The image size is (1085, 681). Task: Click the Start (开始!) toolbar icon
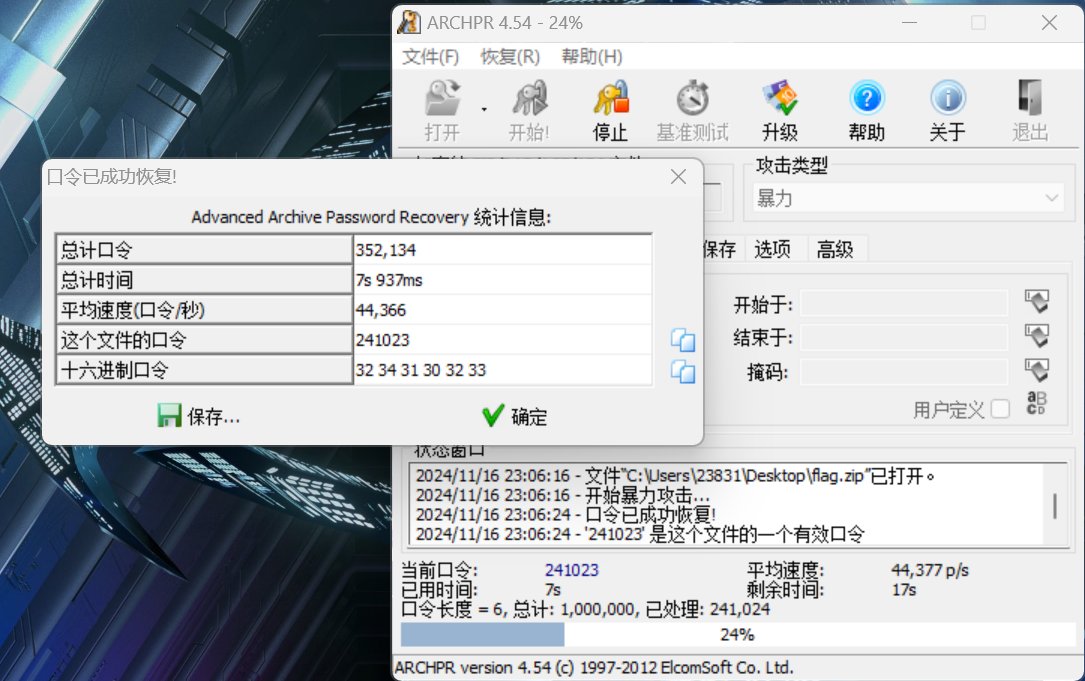coord(529,98)
